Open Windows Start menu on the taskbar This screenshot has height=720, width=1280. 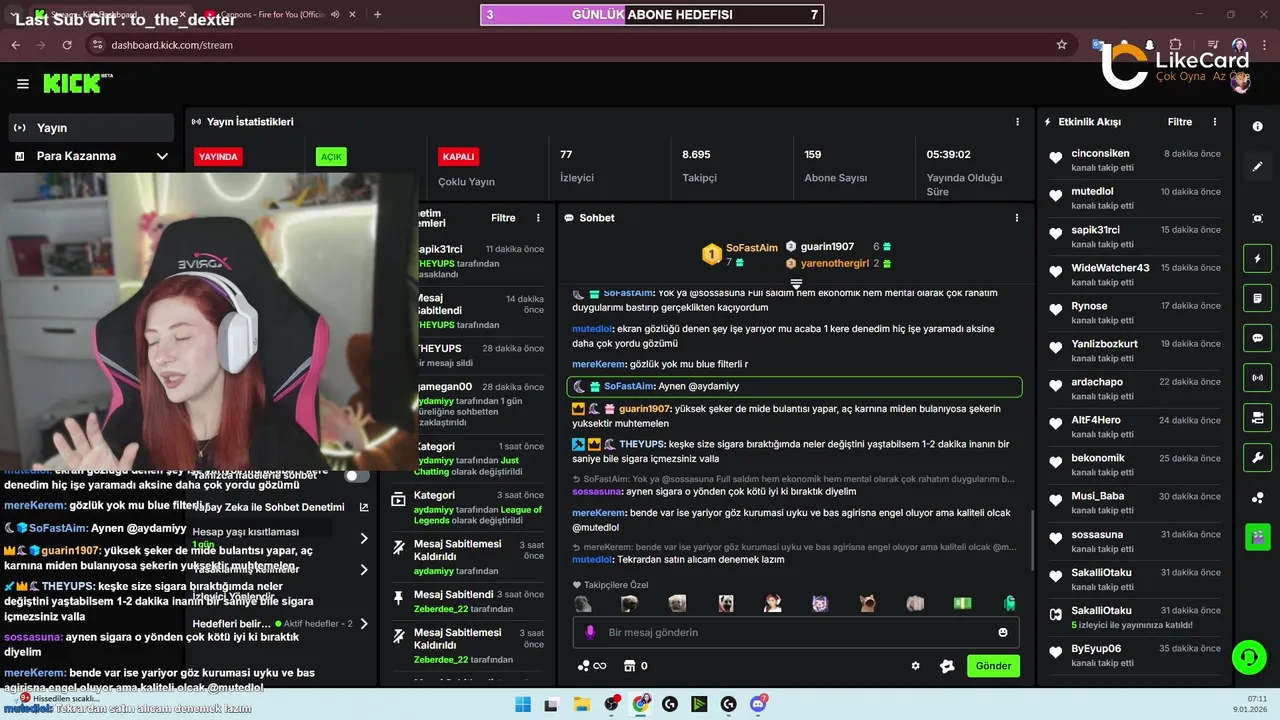(x=523, y=704)
